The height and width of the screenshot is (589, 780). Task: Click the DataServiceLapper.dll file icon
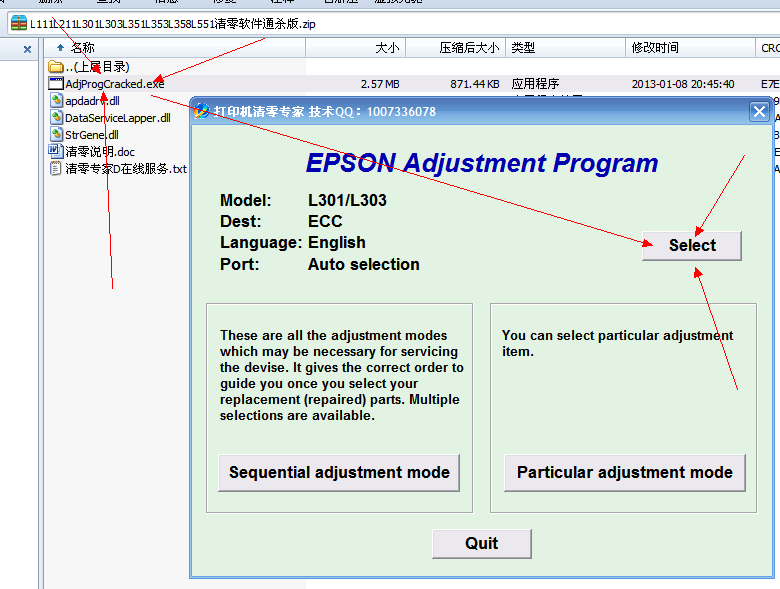(56, 118)
